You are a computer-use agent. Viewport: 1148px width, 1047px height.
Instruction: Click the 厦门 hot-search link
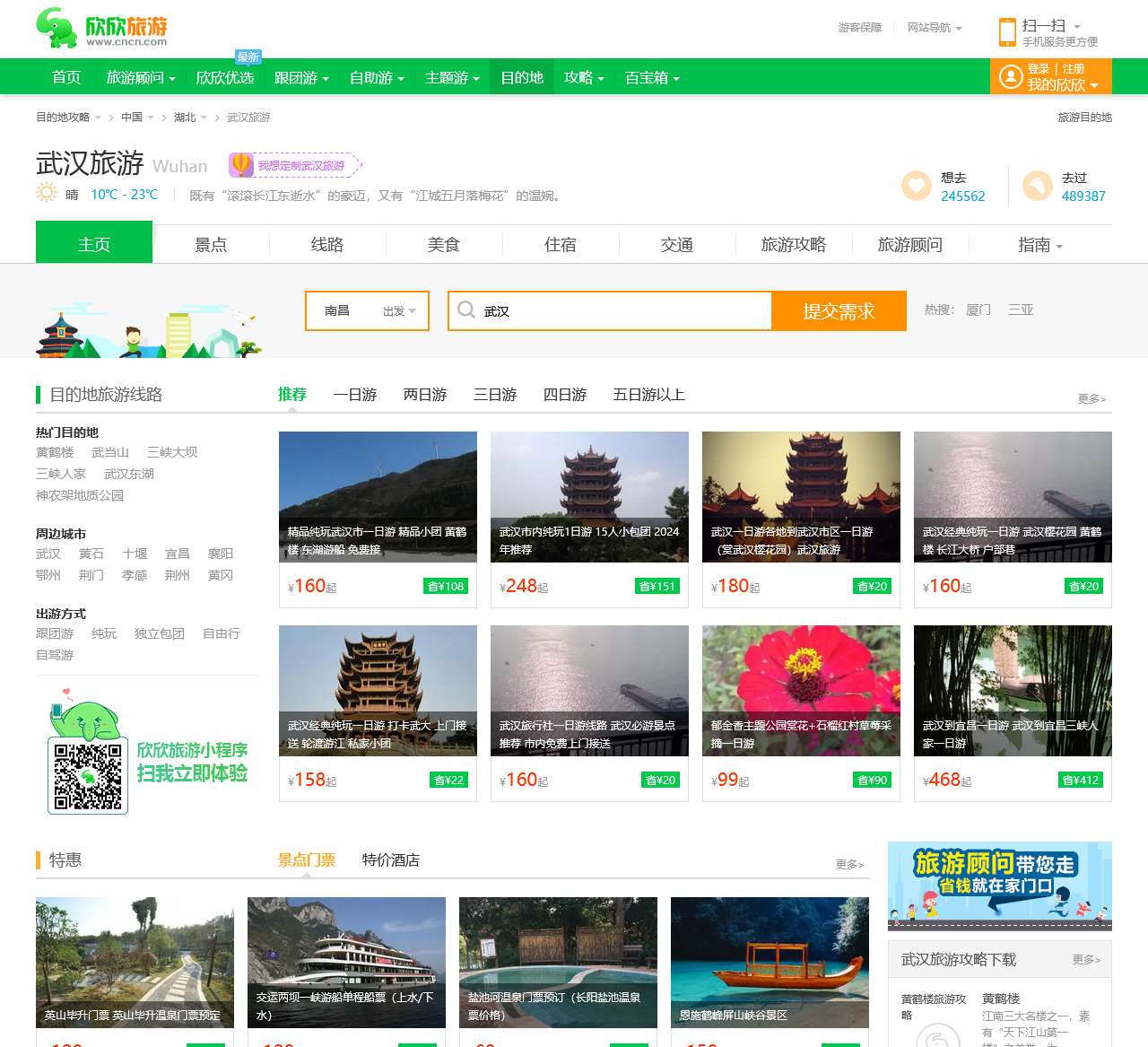click(977, 310)
